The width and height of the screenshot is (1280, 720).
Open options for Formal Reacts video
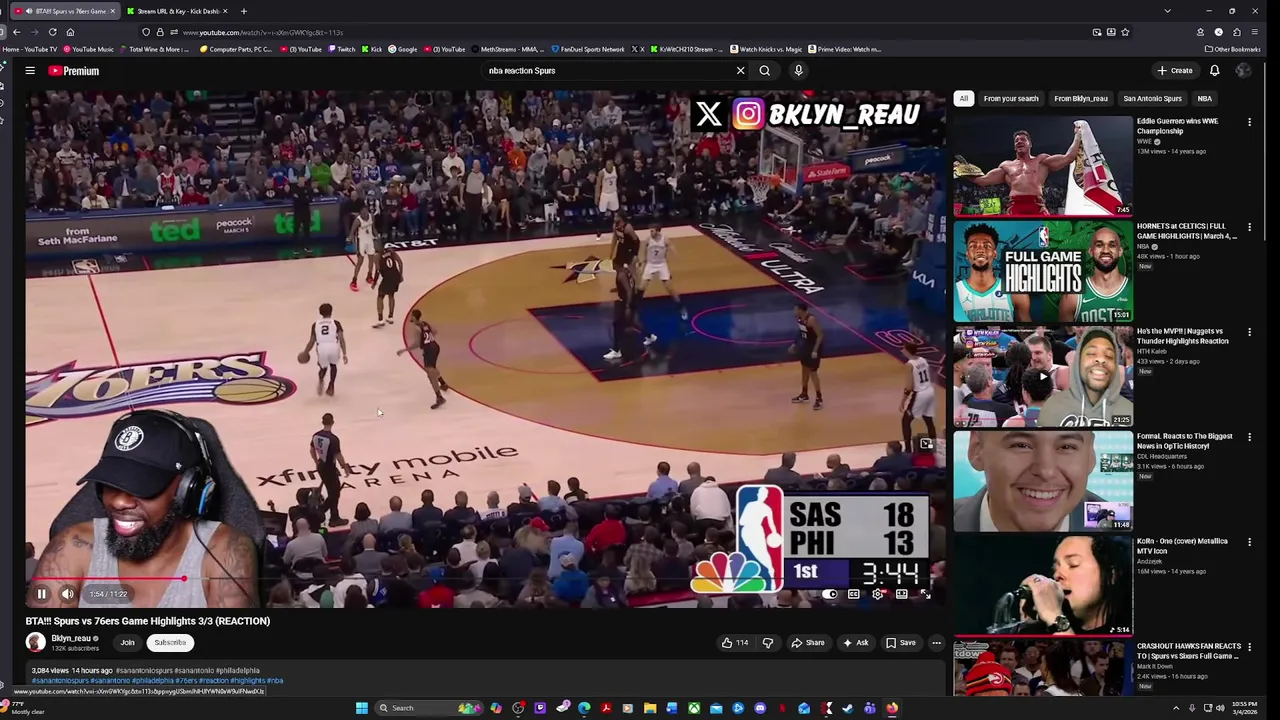[x=1249, y=438]
